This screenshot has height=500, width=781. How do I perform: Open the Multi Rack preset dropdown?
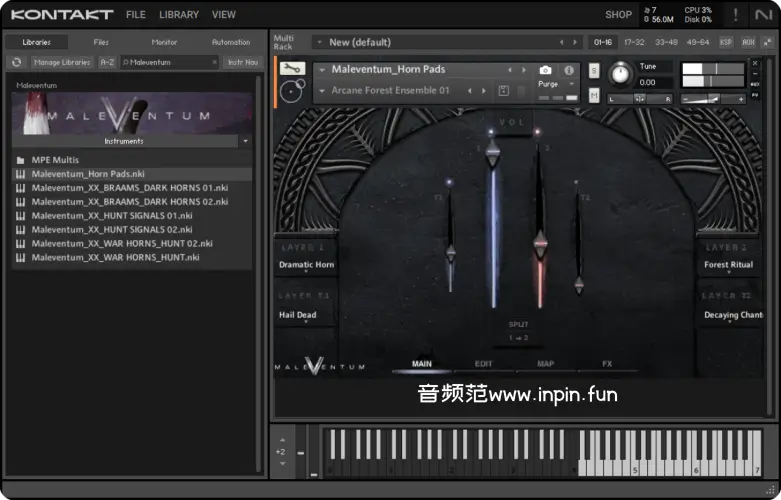click(x=319, y=42)
